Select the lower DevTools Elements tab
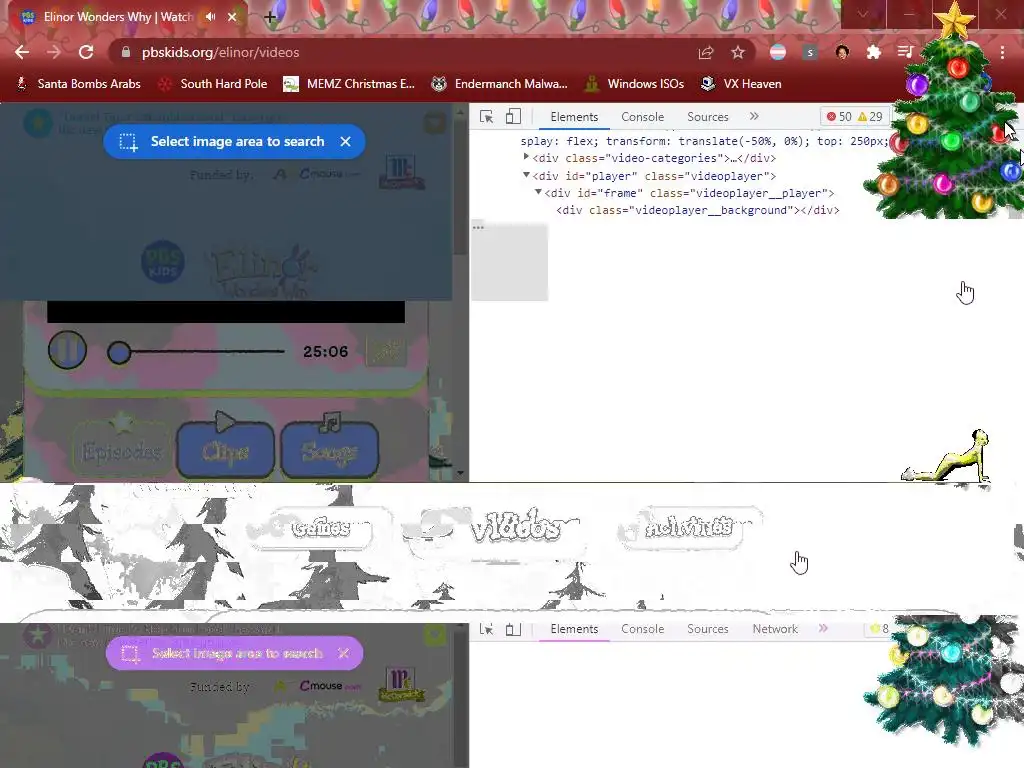This screenshot has height=768, width=1024. click(x=574, y=629)
